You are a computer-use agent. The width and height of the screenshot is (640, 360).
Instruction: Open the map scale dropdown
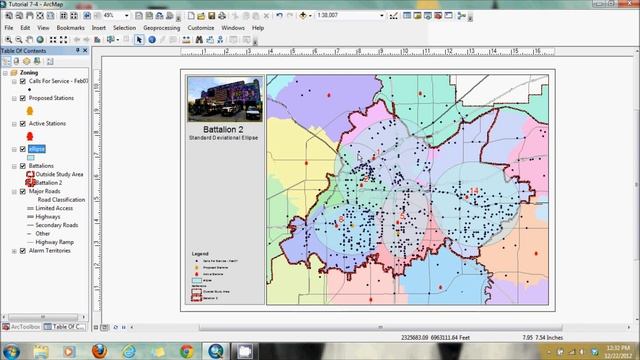pyautogui.click(x=382, y=16)
